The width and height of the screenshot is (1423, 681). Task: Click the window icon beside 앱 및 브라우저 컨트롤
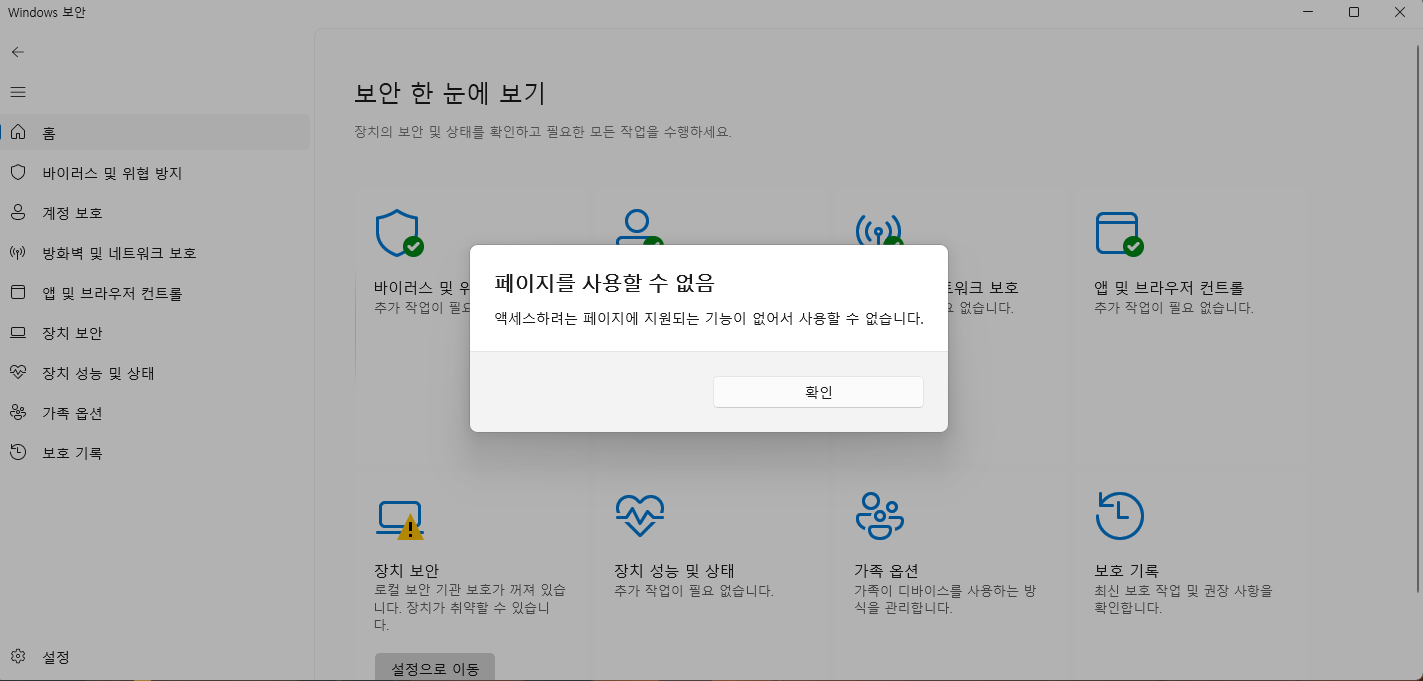17,292
